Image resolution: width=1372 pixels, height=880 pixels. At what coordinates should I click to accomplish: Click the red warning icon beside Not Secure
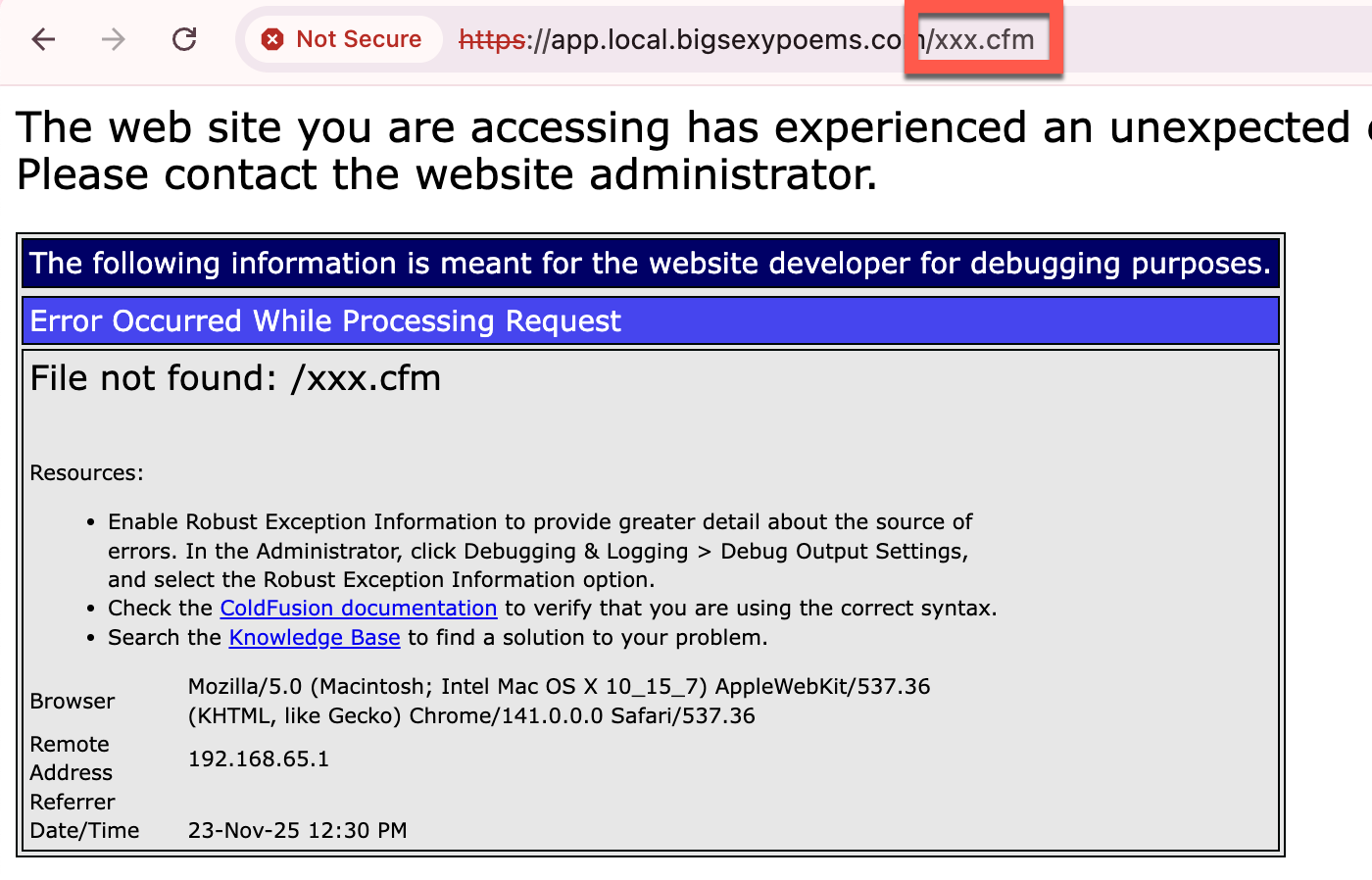pos(272,39)
